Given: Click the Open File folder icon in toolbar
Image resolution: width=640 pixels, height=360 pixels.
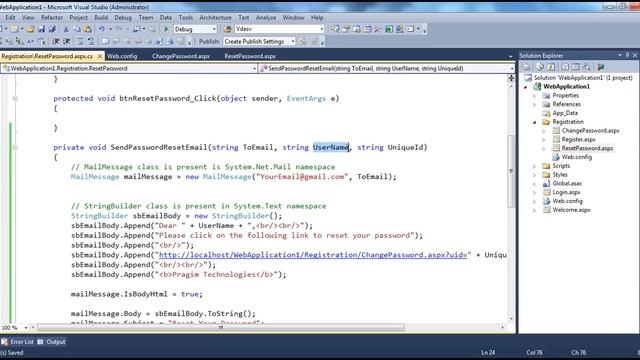Looking at the screenshot, I should 30,29.
